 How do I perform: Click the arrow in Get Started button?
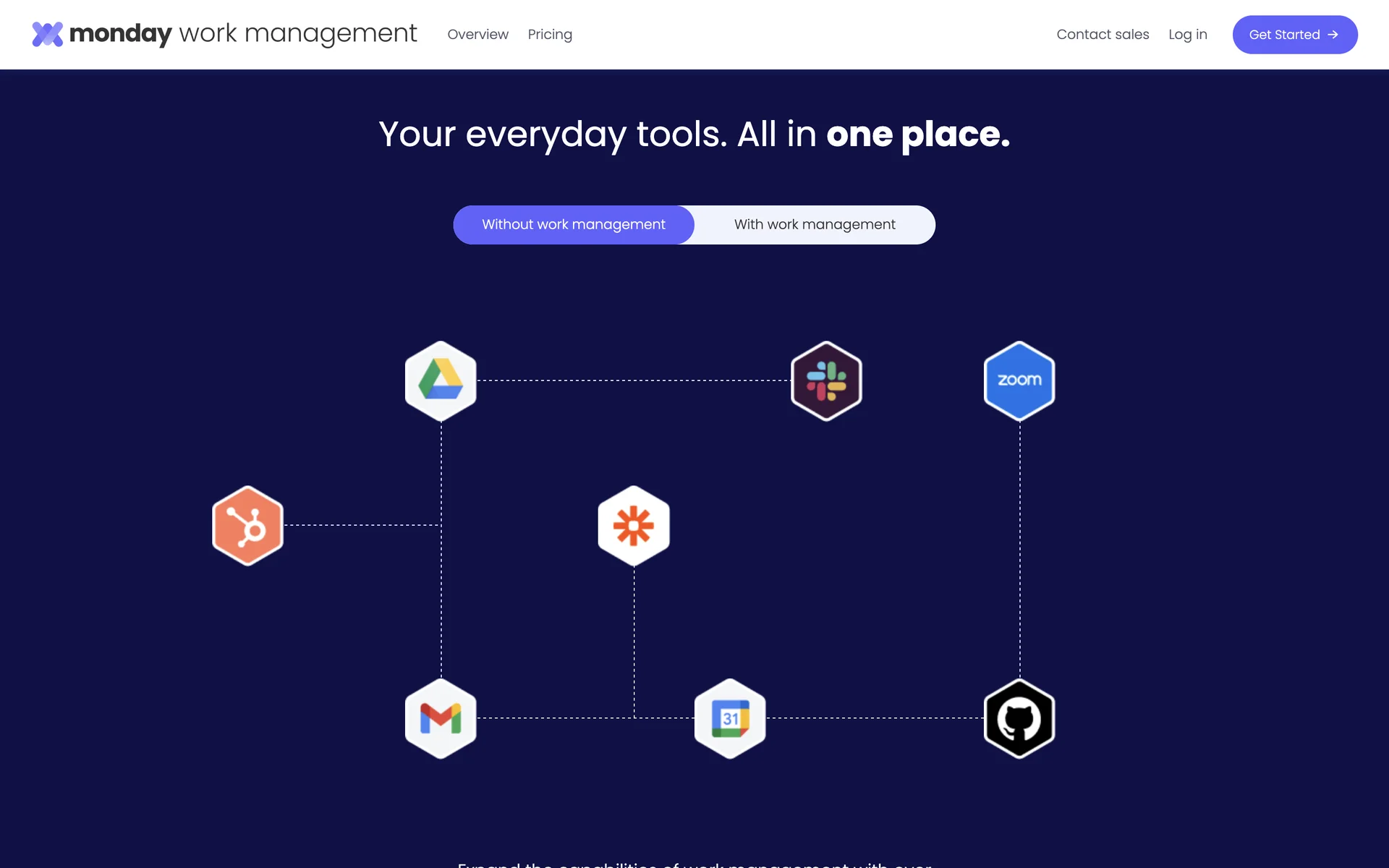(x=1333, y=35)
